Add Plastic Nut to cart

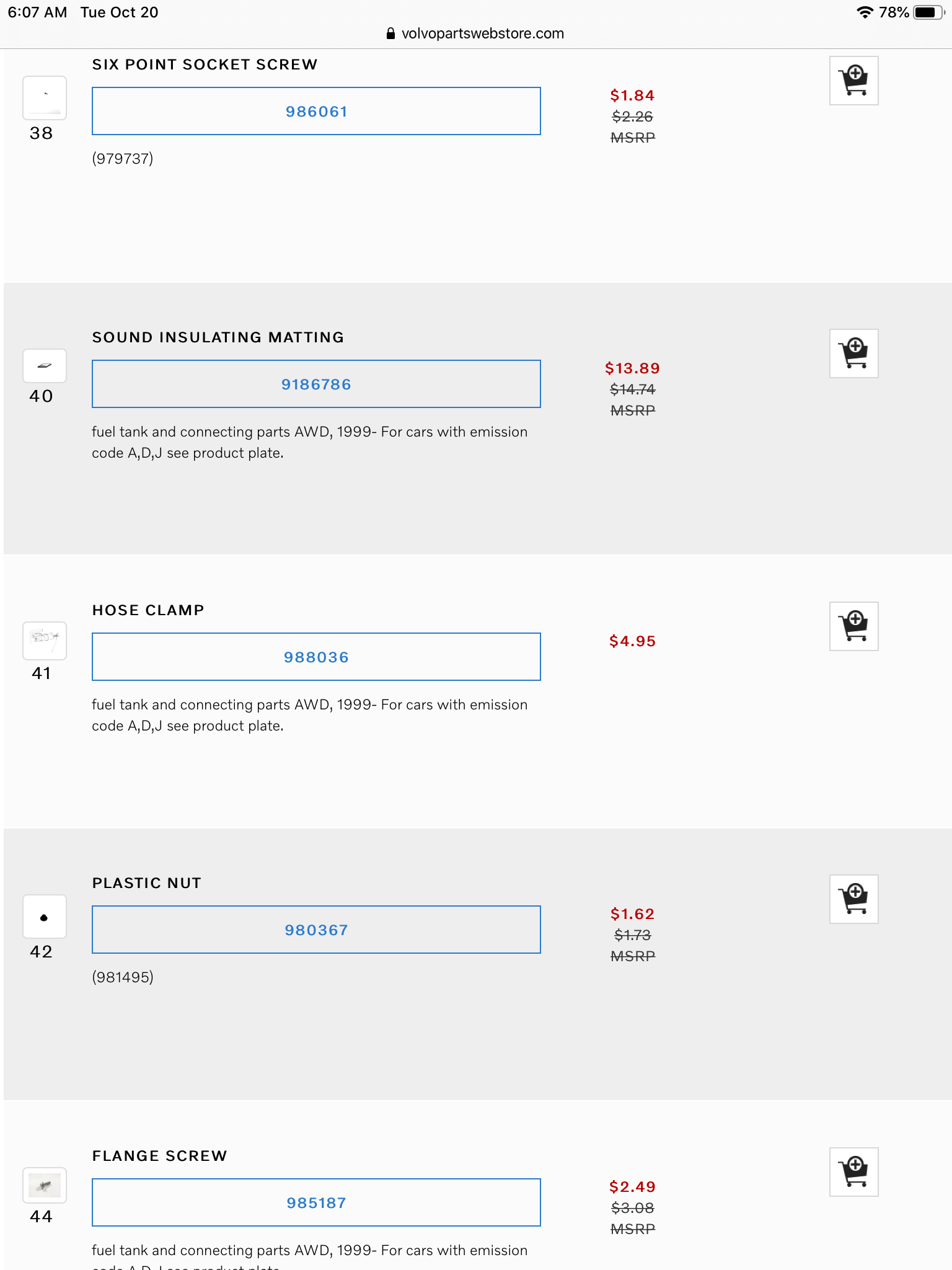[853, 899]
